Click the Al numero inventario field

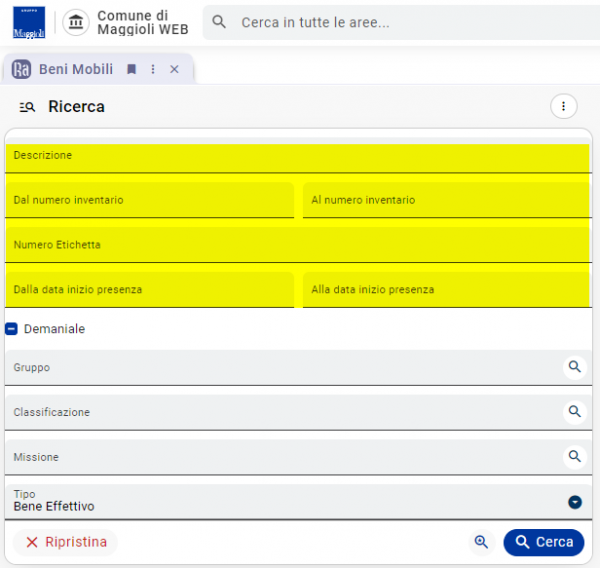447,200
